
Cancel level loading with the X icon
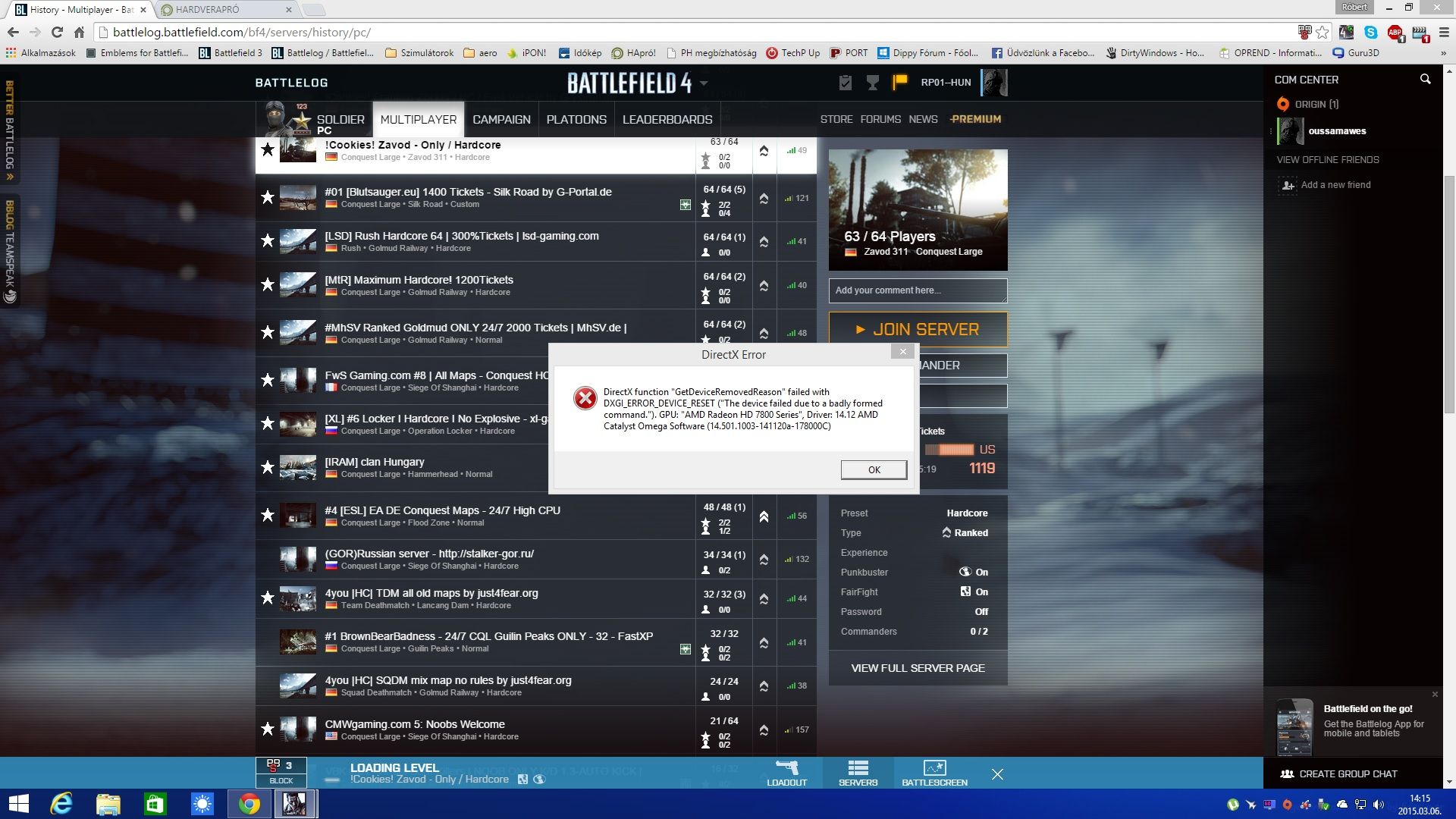tap(997, 774)
